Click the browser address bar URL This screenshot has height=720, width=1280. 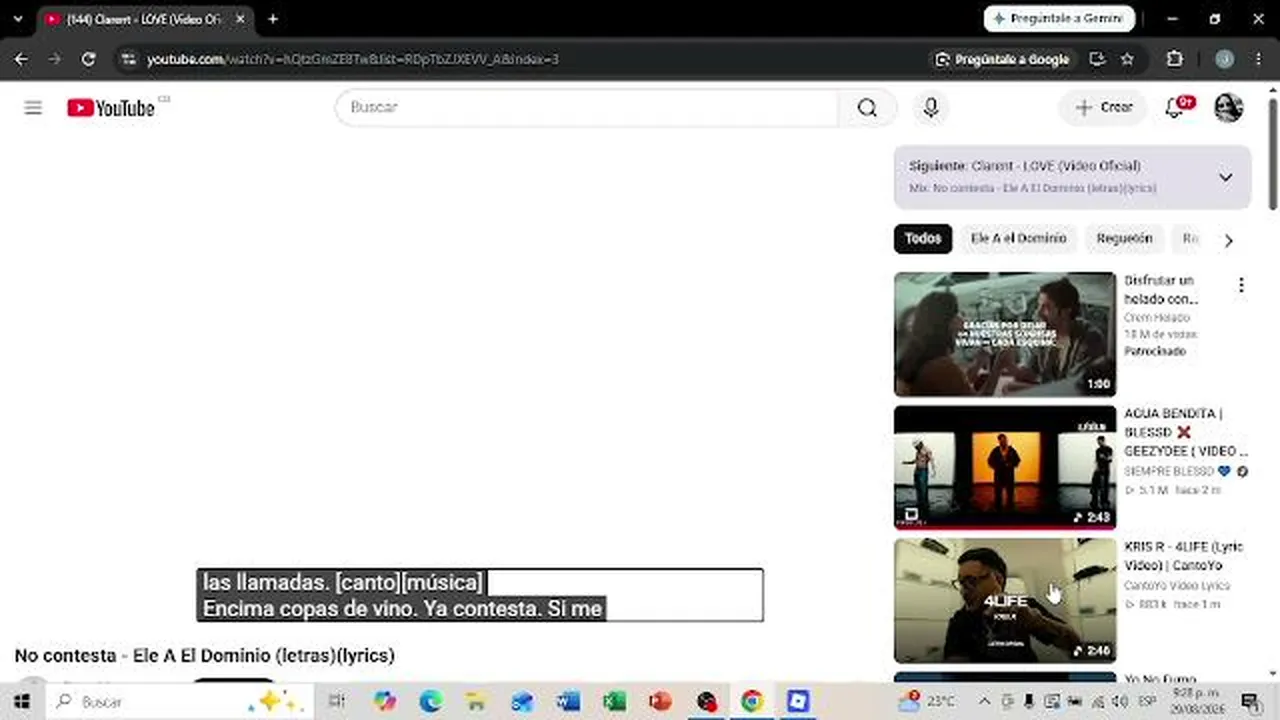[x=353, y=60]
